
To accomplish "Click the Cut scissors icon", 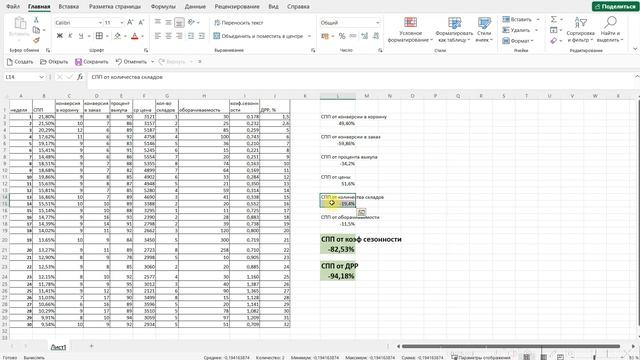I will [x=36, y=20].
